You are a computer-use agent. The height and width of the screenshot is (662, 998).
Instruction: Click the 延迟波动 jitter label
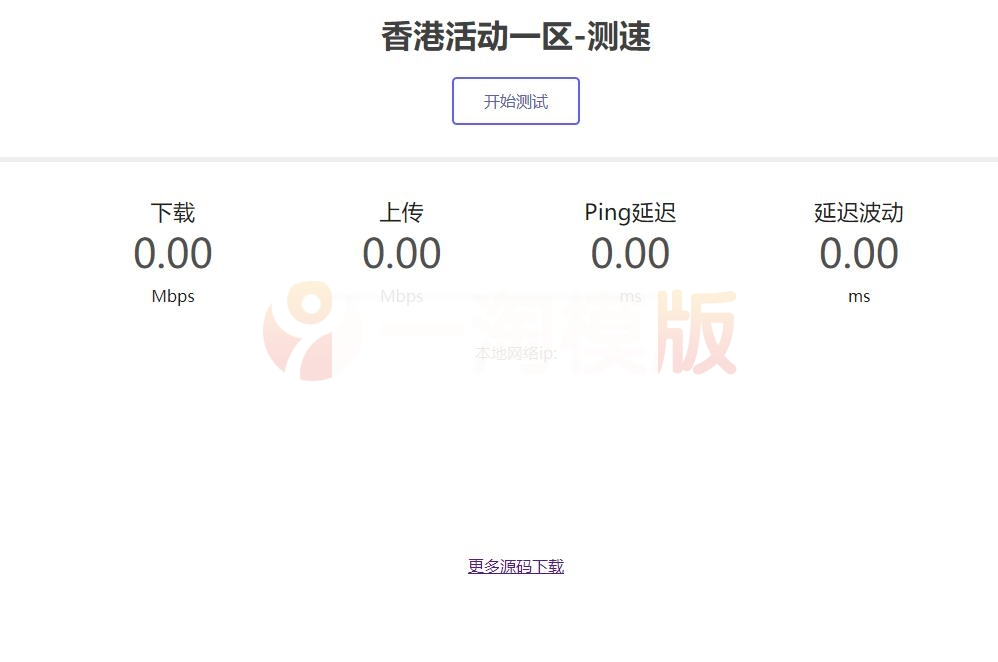pyautogui.click(x=859, y=212)
